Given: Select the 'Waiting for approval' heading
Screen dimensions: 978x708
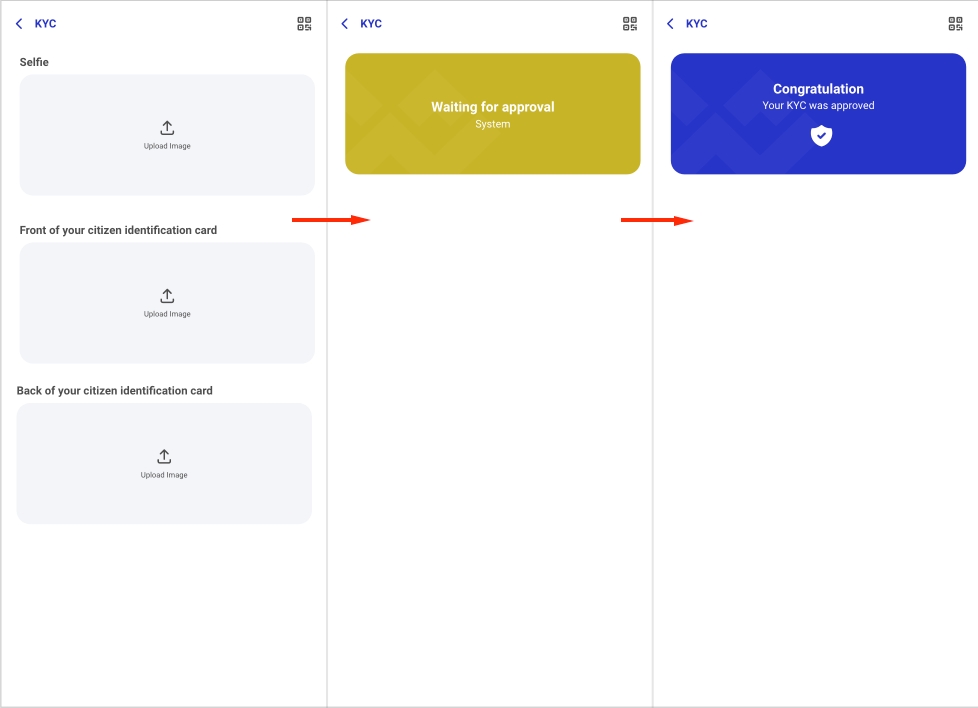Looking at the screenshot, I should pyautogui.click(x=492, y=107).
